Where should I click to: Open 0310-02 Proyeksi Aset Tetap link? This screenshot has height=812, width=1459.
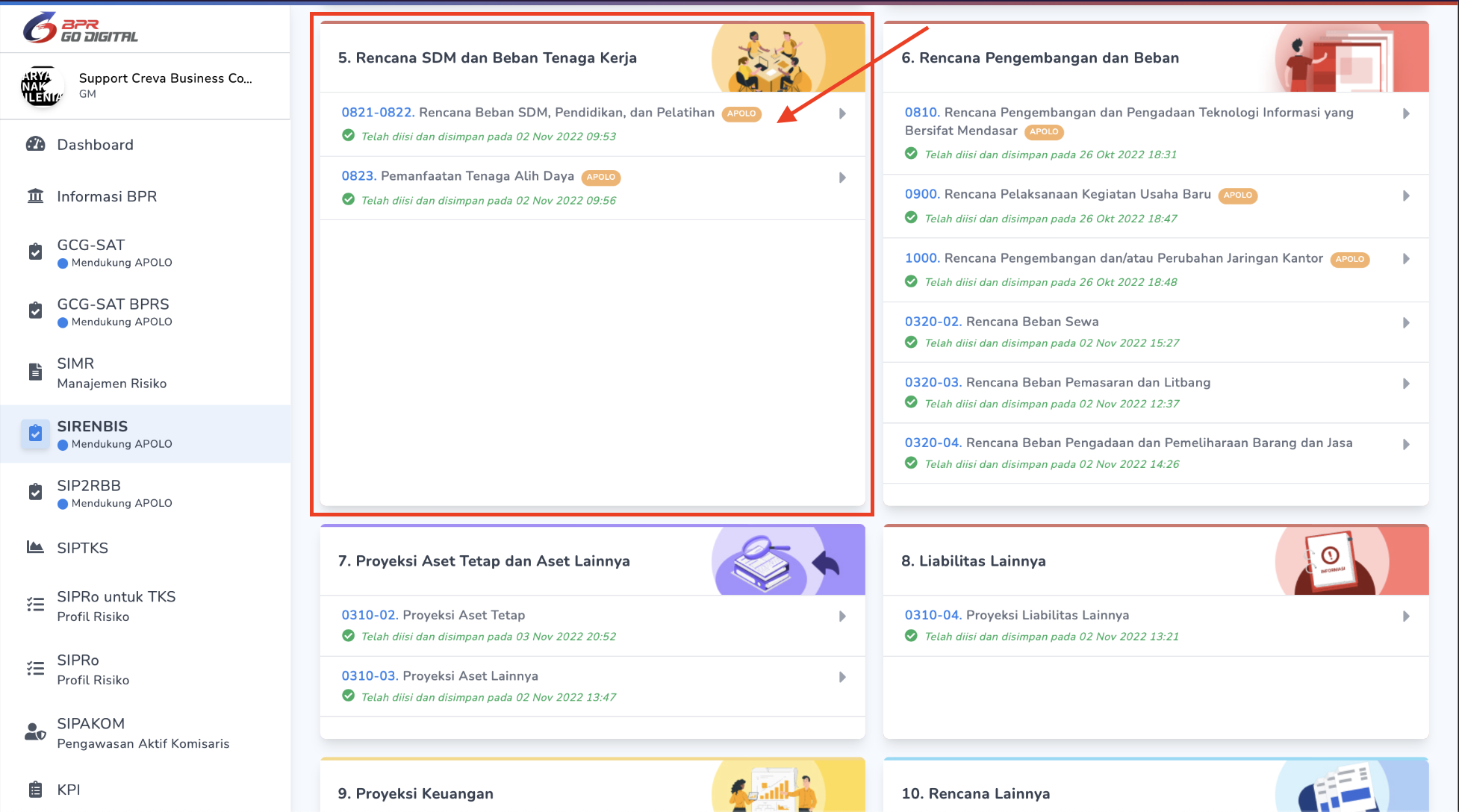[433, 615]
